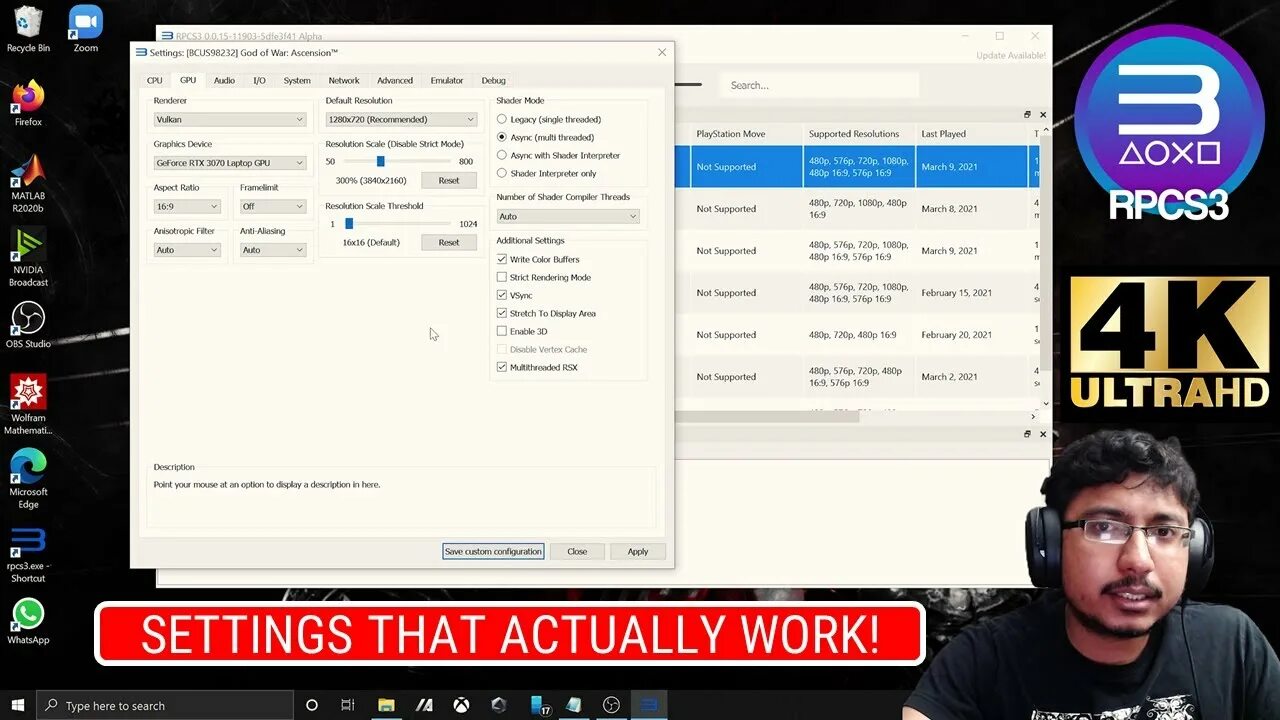This screenshot has width=1280, height=720.
Task: Open the Aspect Ratio dropdown
Action: (x=187, y=206)
